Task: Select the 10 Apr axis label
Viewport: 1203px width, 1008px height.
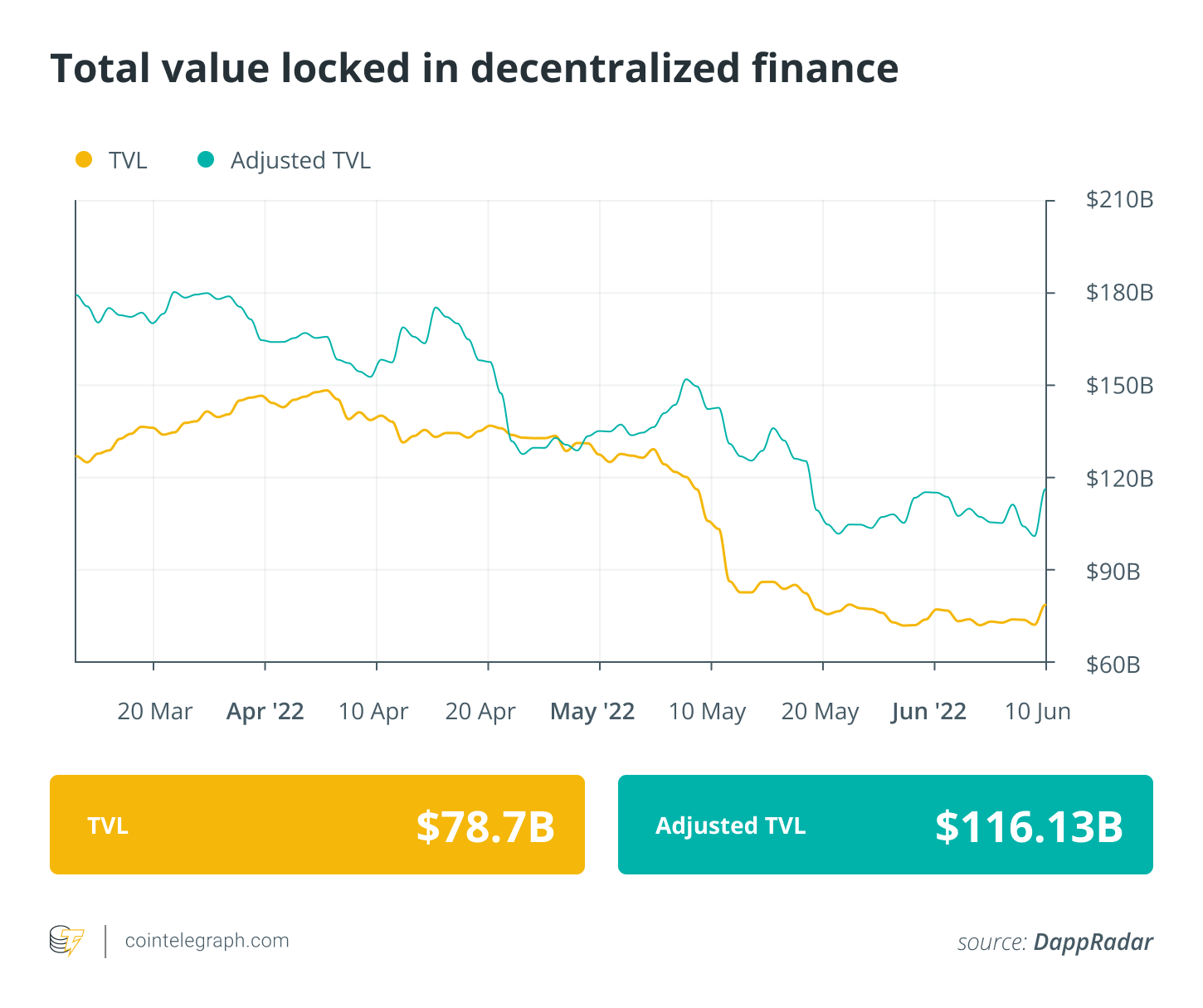Action: click(373, 712)
